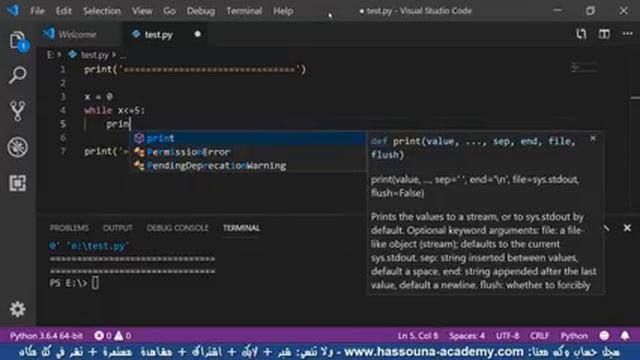
Task: Open the Debug menu
Action: [x=201, y=11]
